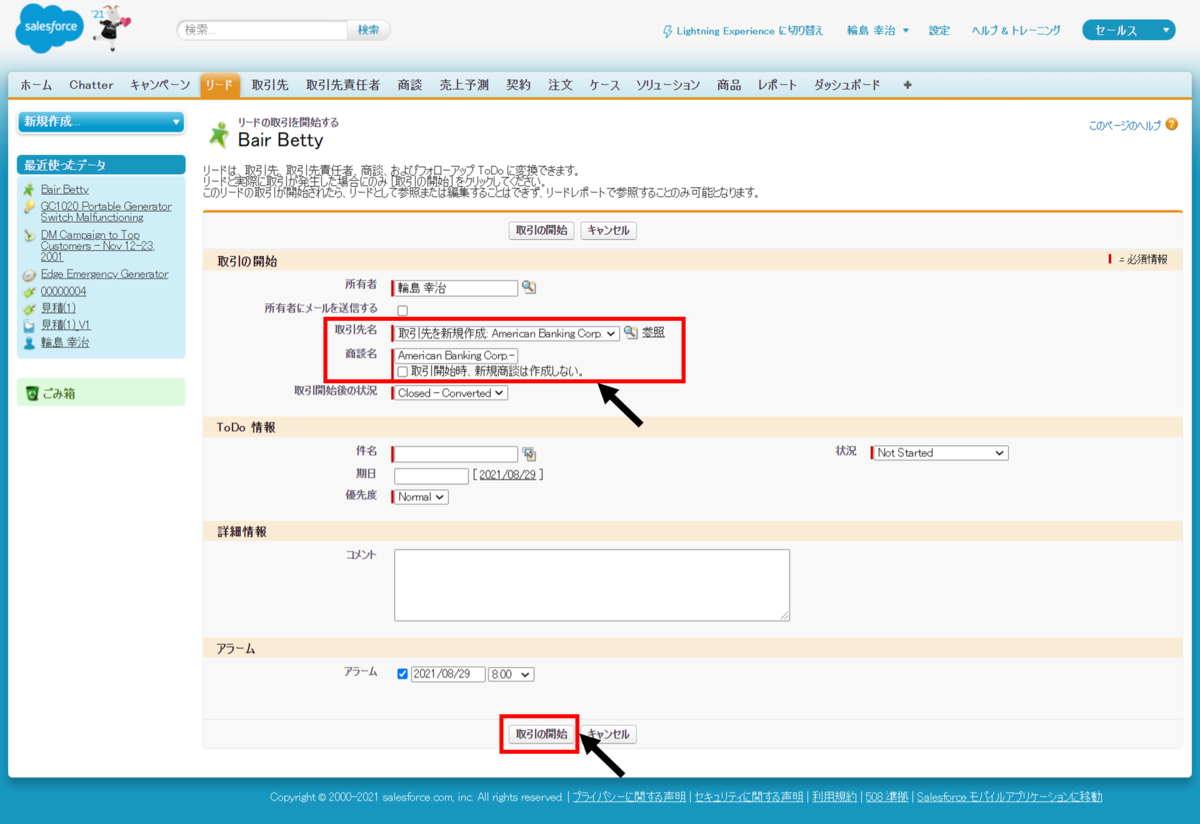
Task: Open the priority Normal dropdown
Action: 421,497
